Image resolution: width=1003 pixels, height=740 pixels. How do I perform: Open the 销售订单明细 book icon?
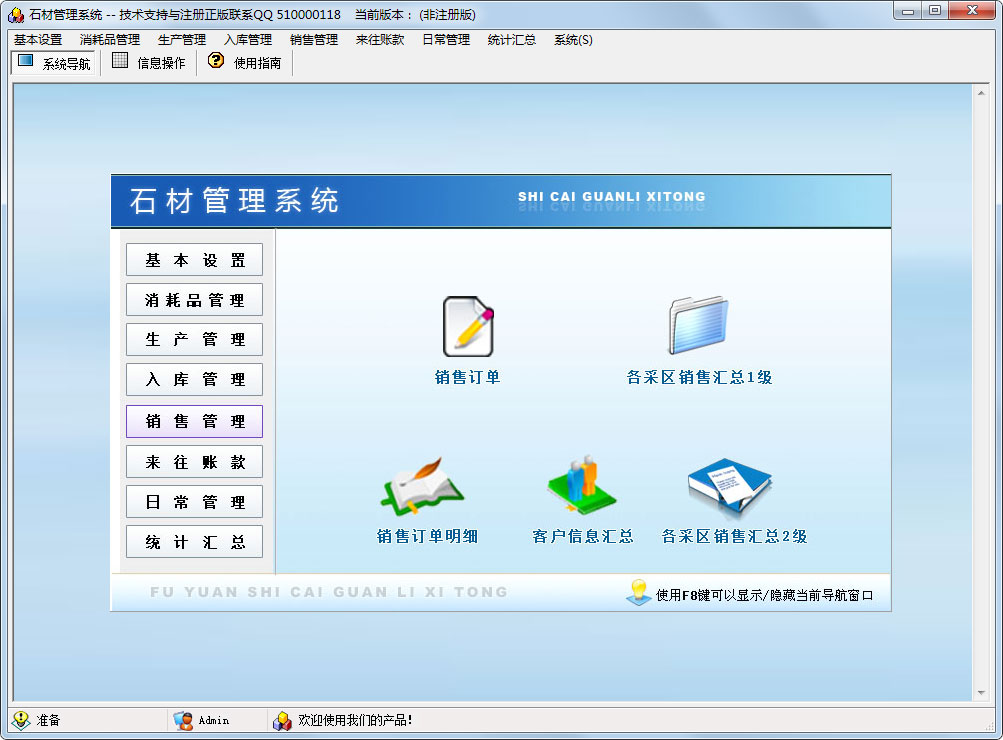pos(424,487)
